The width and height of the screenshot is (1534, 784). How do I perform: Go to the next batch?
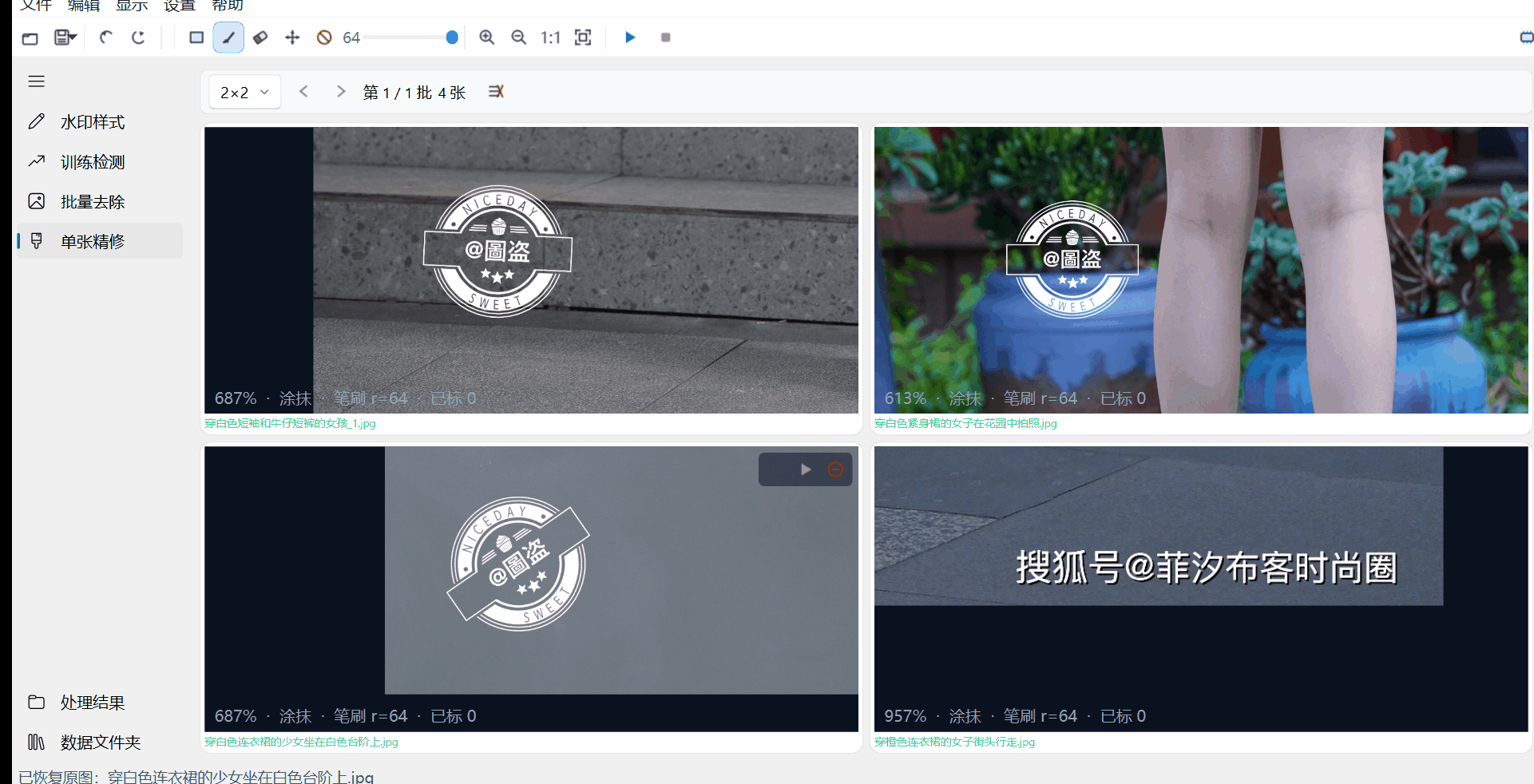[341, 92]
